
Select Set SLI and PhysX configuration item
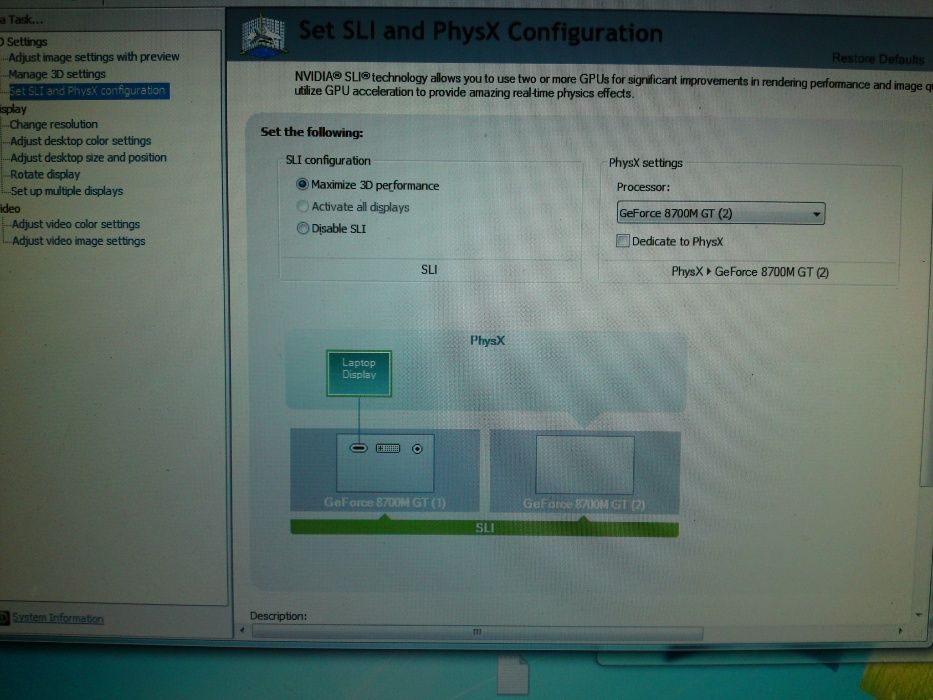point(89,90)
